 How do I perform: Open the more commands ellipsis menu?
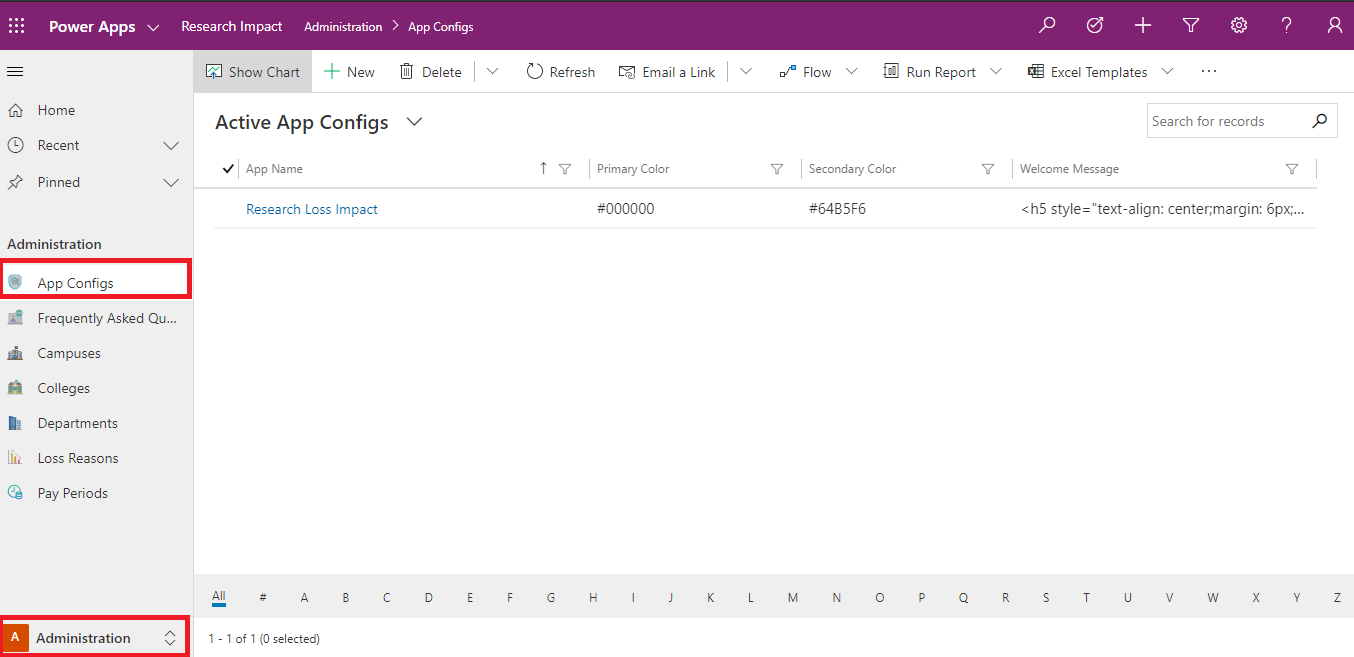pyautogui.click(x=1209, y=72)
